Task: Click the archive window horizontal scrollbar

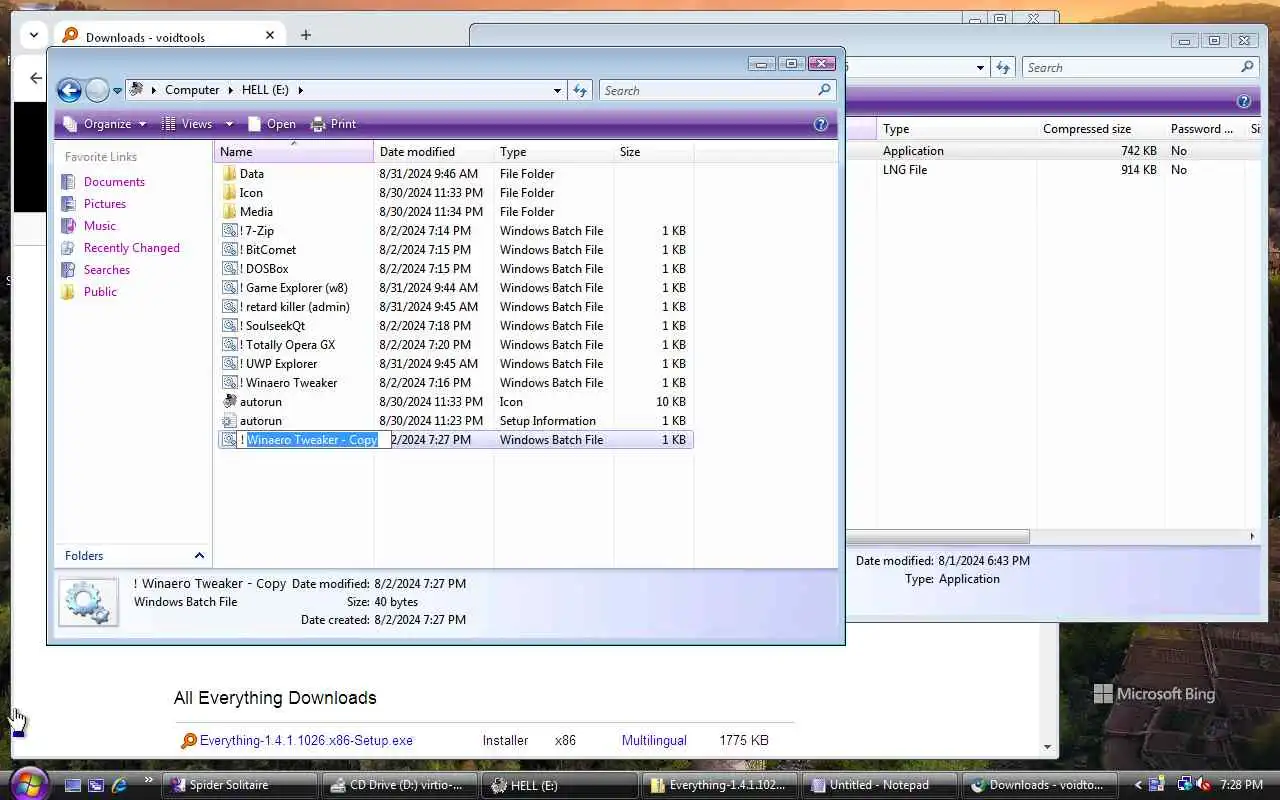Action: pos(937,537)
